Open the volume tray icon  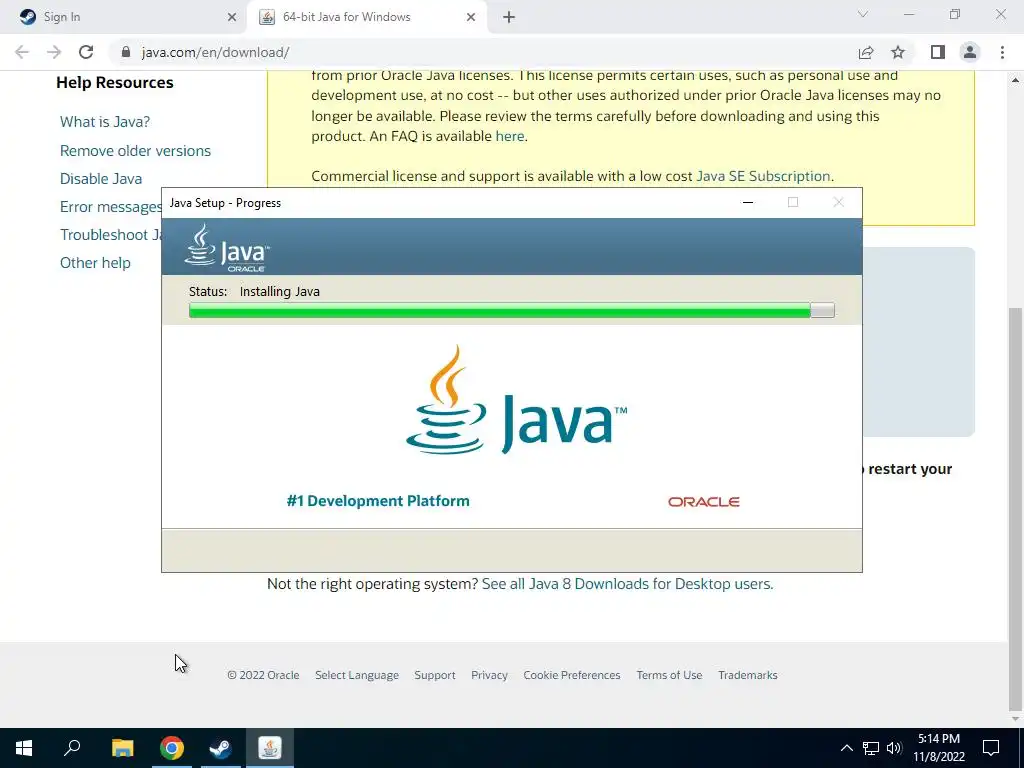894,748
